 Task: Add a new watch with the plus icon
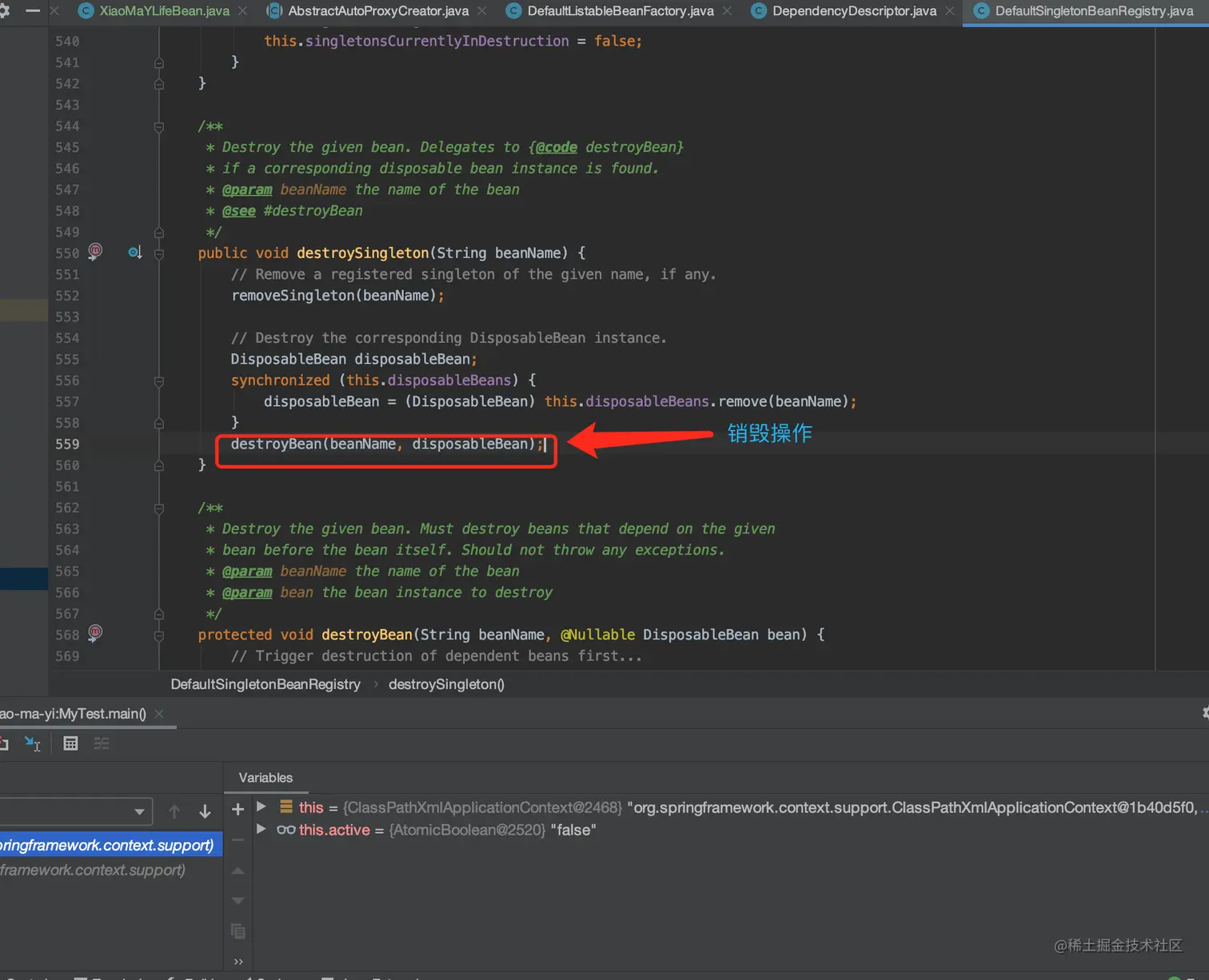(237, 809)
